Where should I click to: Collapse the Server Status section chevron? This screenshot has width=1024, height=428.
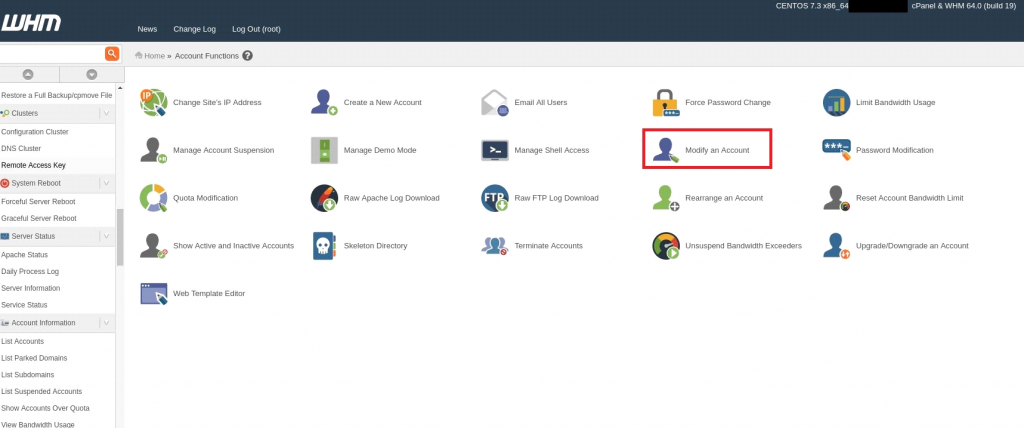click(x=107, y=236)
